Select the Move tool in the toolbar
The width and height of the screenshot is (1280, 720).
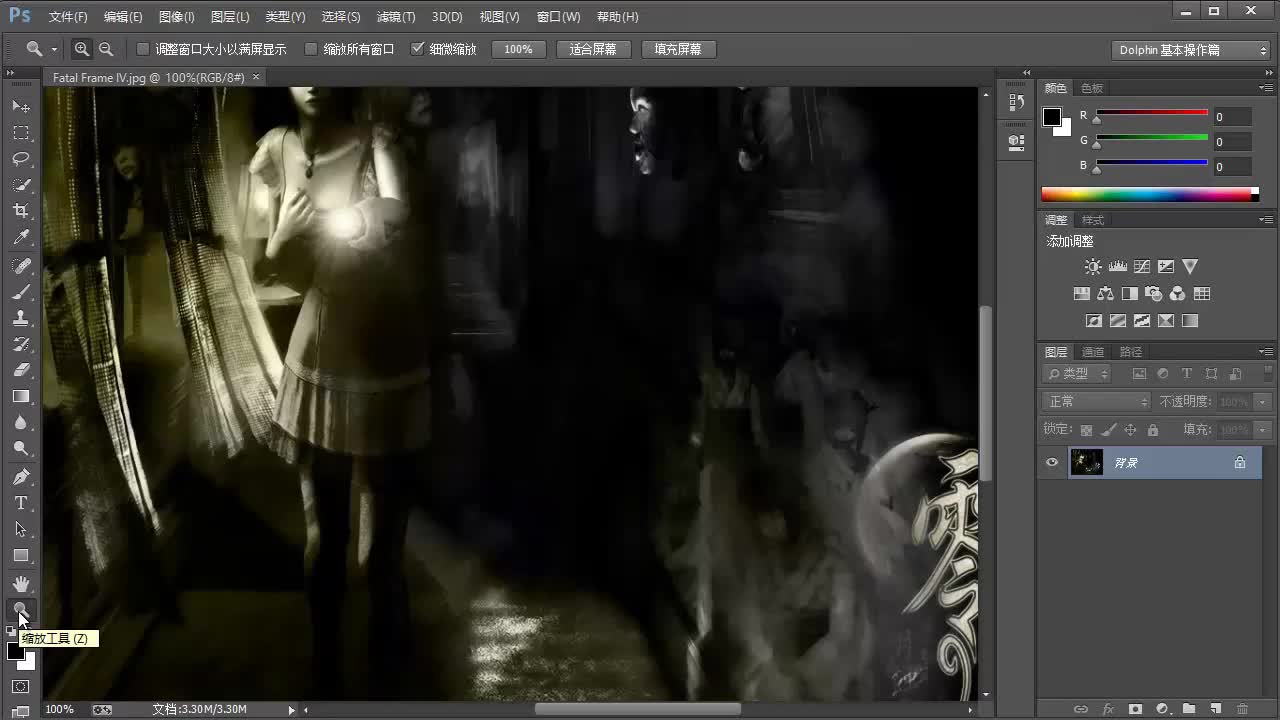(x=21, y=106)
